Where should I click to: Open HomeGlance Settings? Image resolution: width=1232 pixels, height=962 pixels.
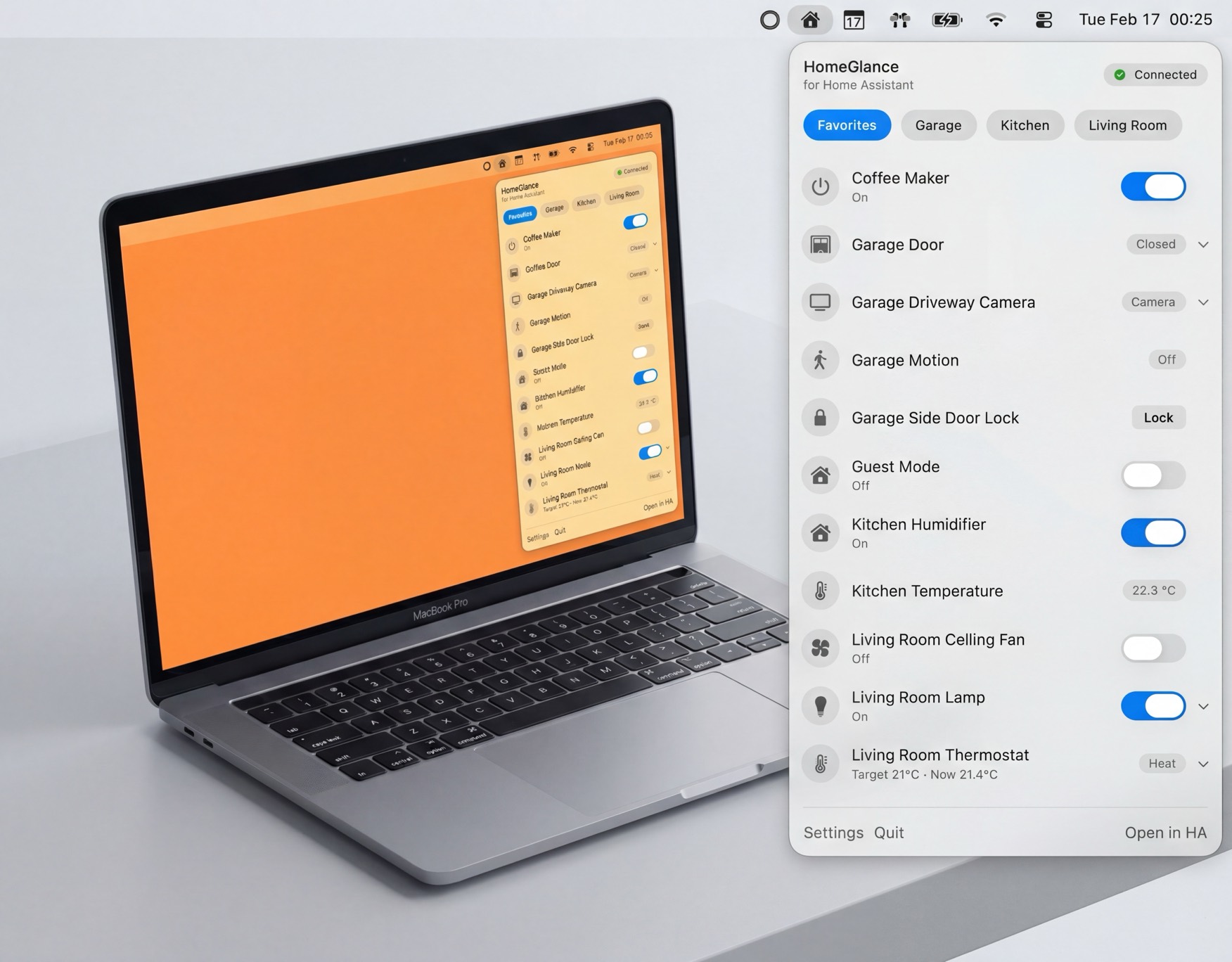point(833,832)
